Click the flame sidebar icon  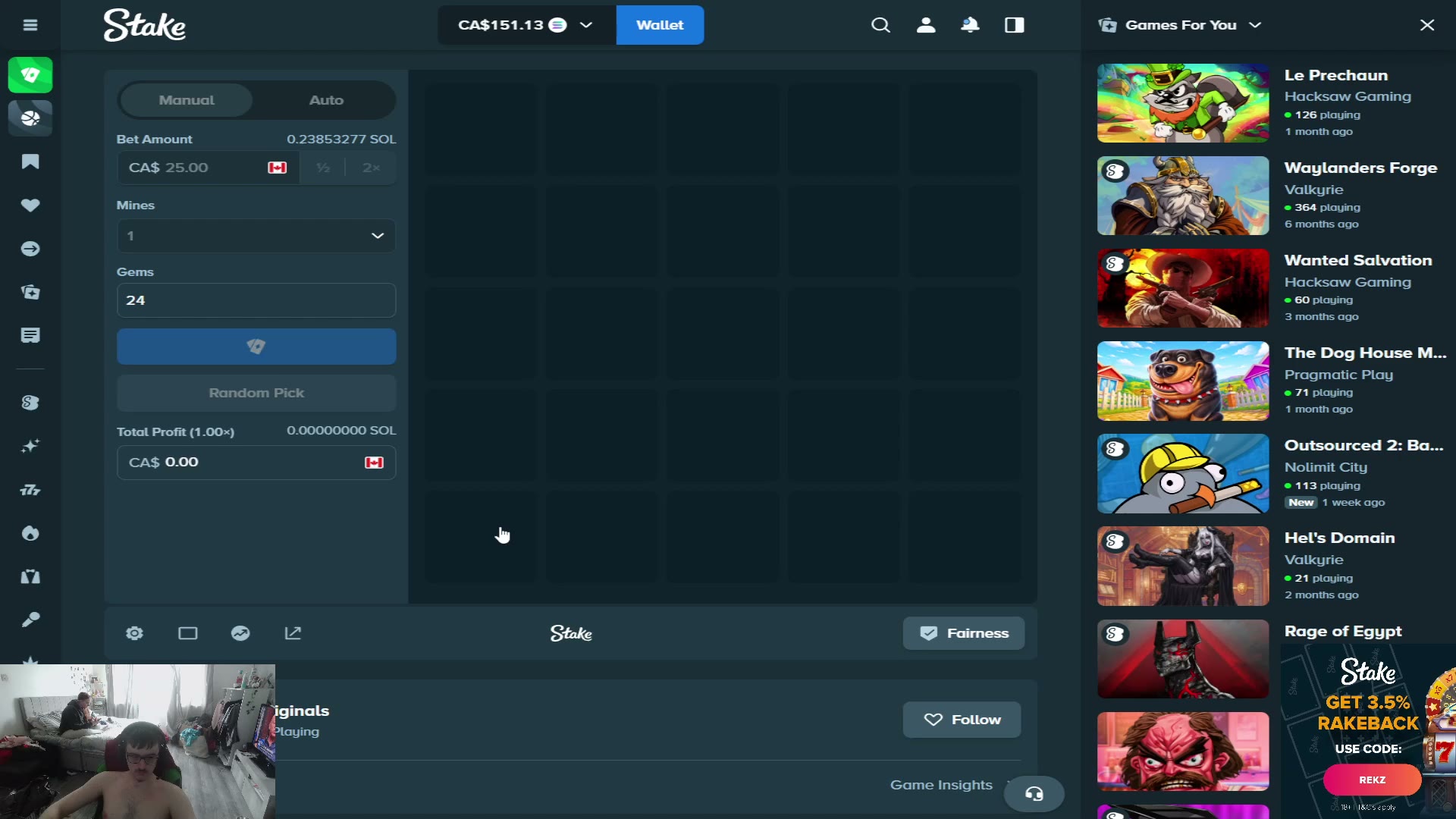(30, 533)
